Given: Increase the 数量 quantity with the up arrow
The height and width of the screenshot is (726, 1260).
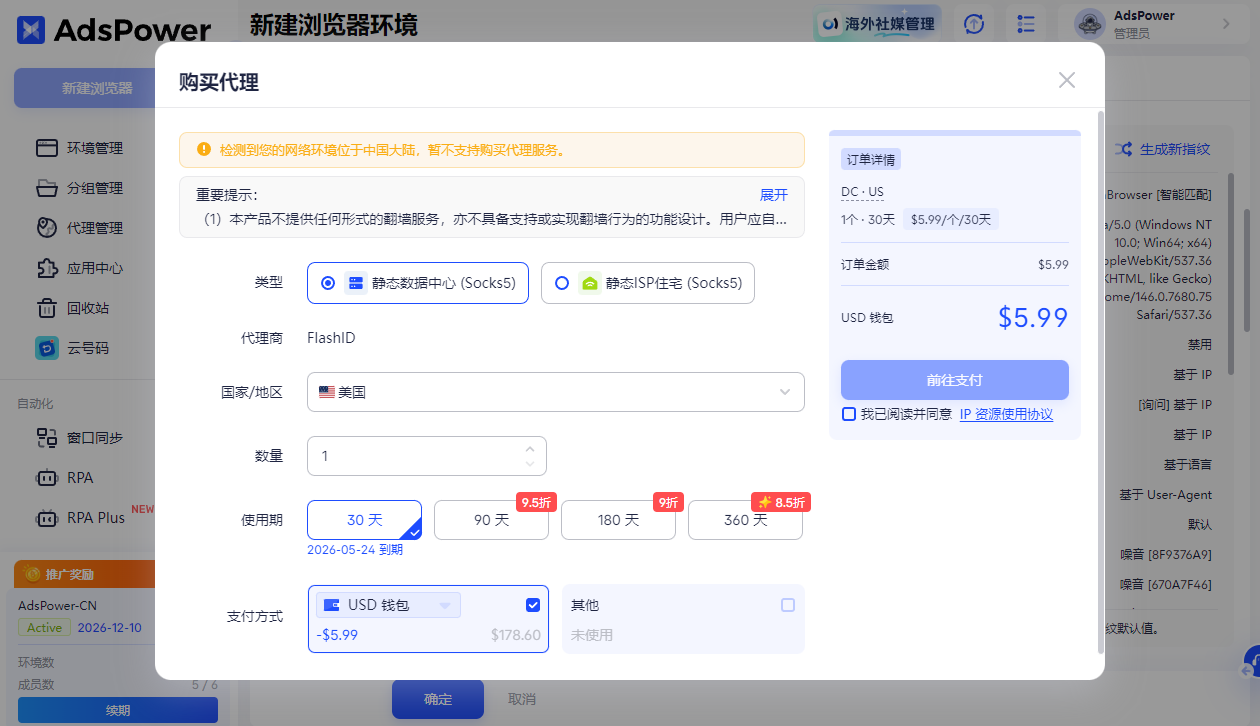Looking at the screenshot, I should 530,449.
